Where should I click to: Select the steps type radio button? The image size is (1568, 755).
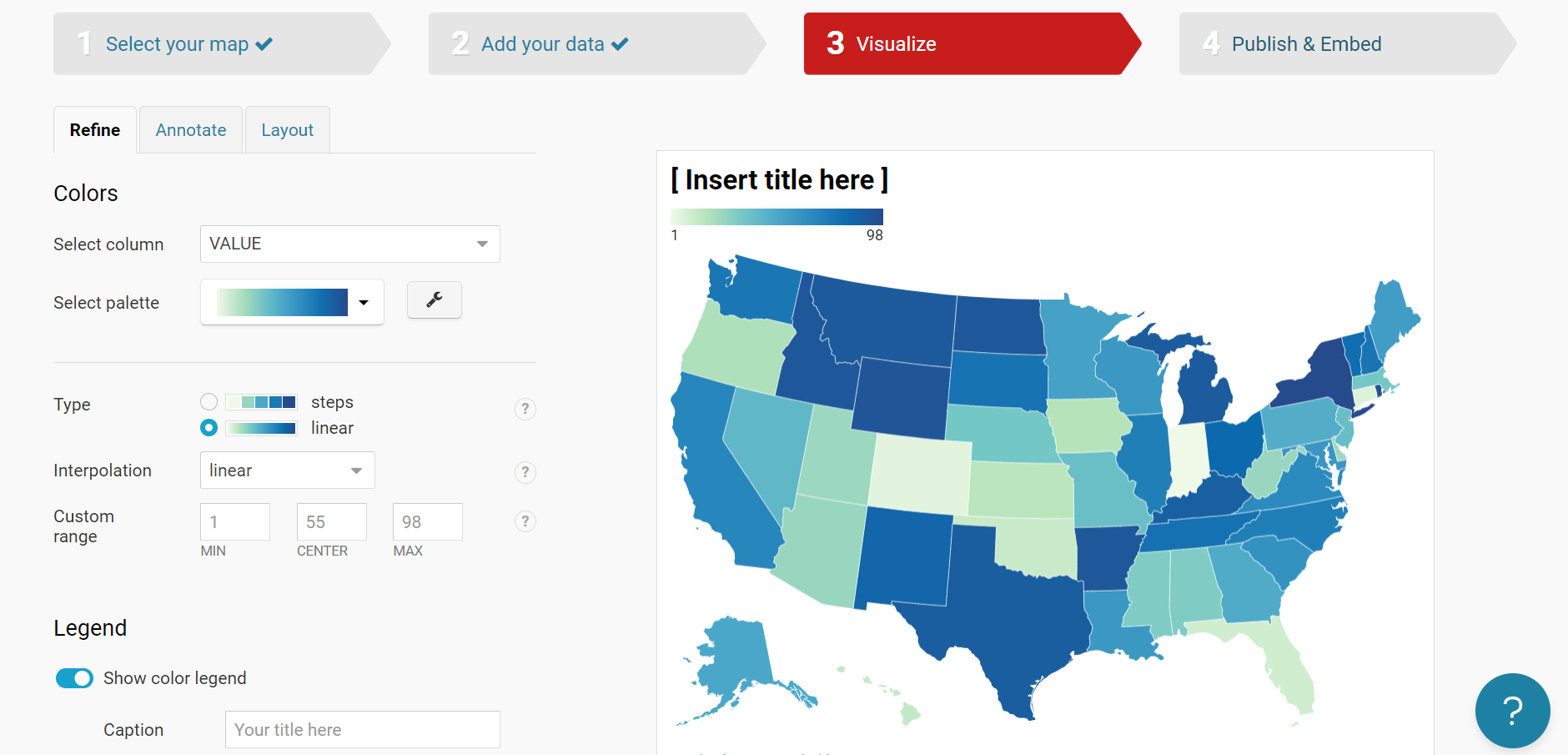[x=209, y=402]
